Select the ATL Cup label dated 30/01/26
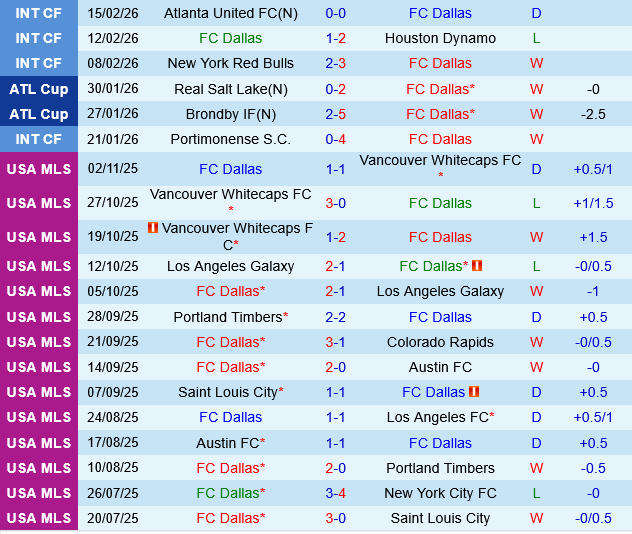The height and width of the screenshot is (534, 632). coord(39,89)
